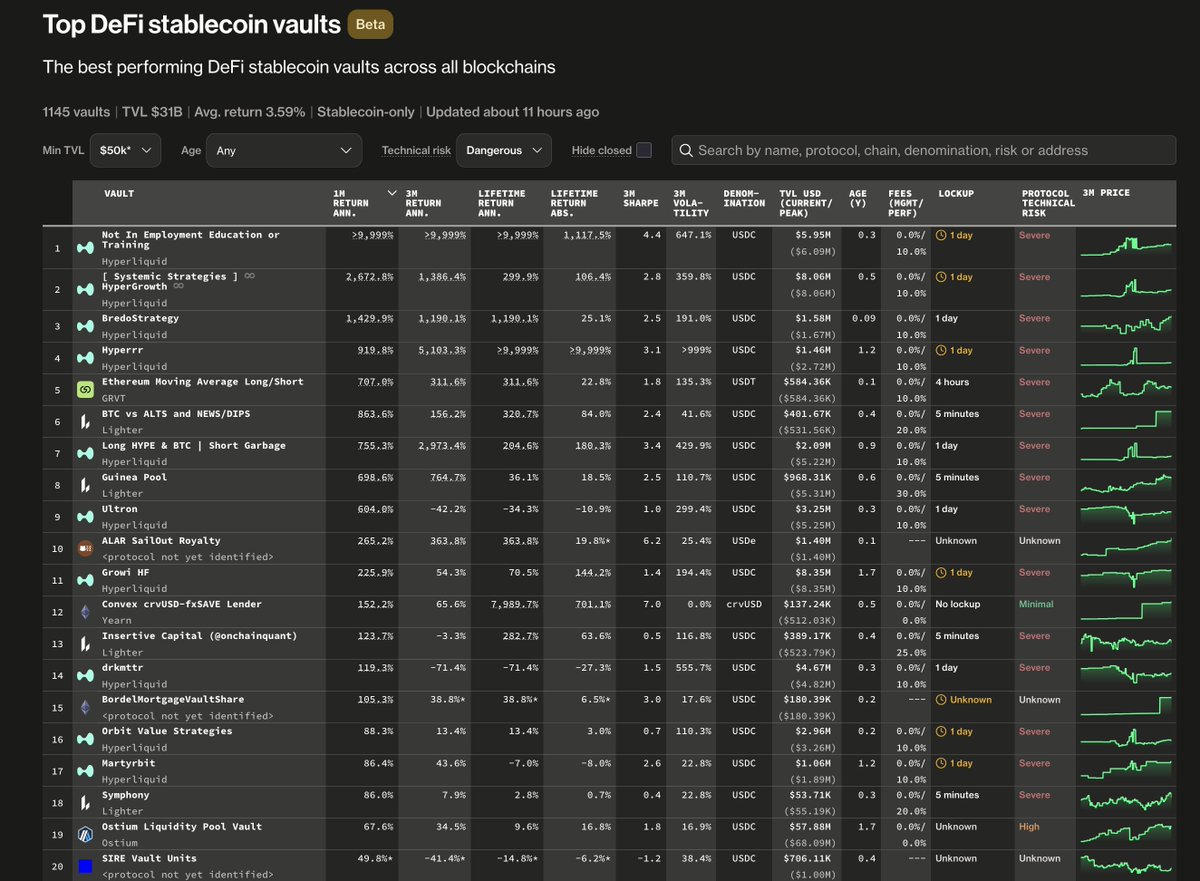Click the Ostium Liquidity Pool Vault icon
Viewport: 1200px width, 881px height.
86,834
